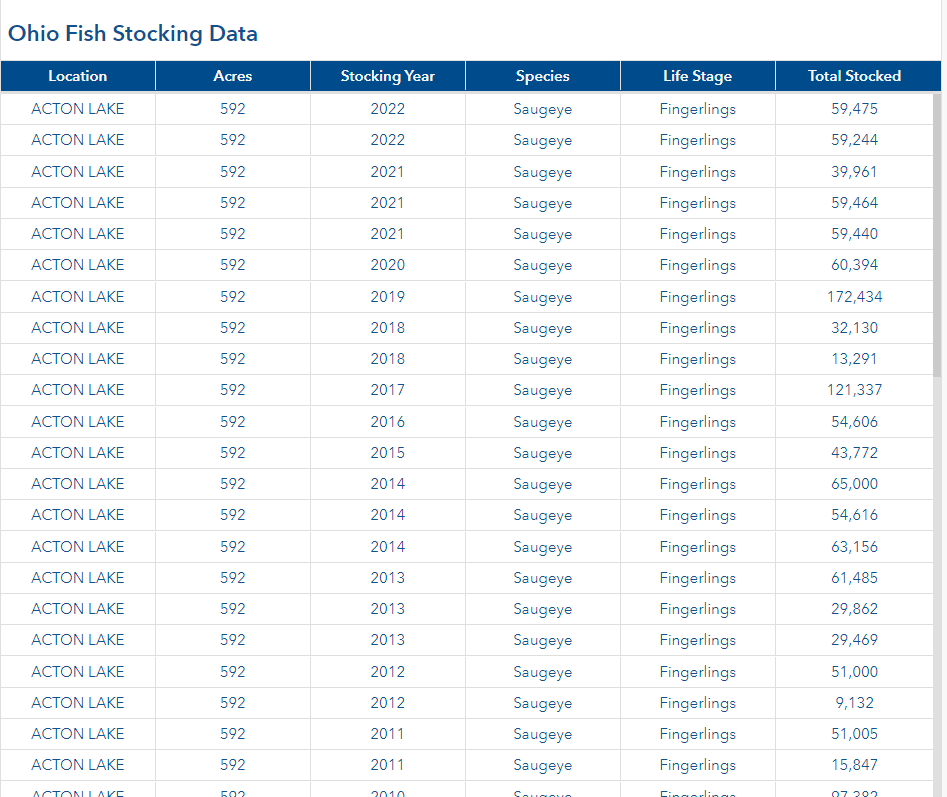The image size is (947, 797).
Task: Click acres 592 in the 51,005 row
Action: 233,734
